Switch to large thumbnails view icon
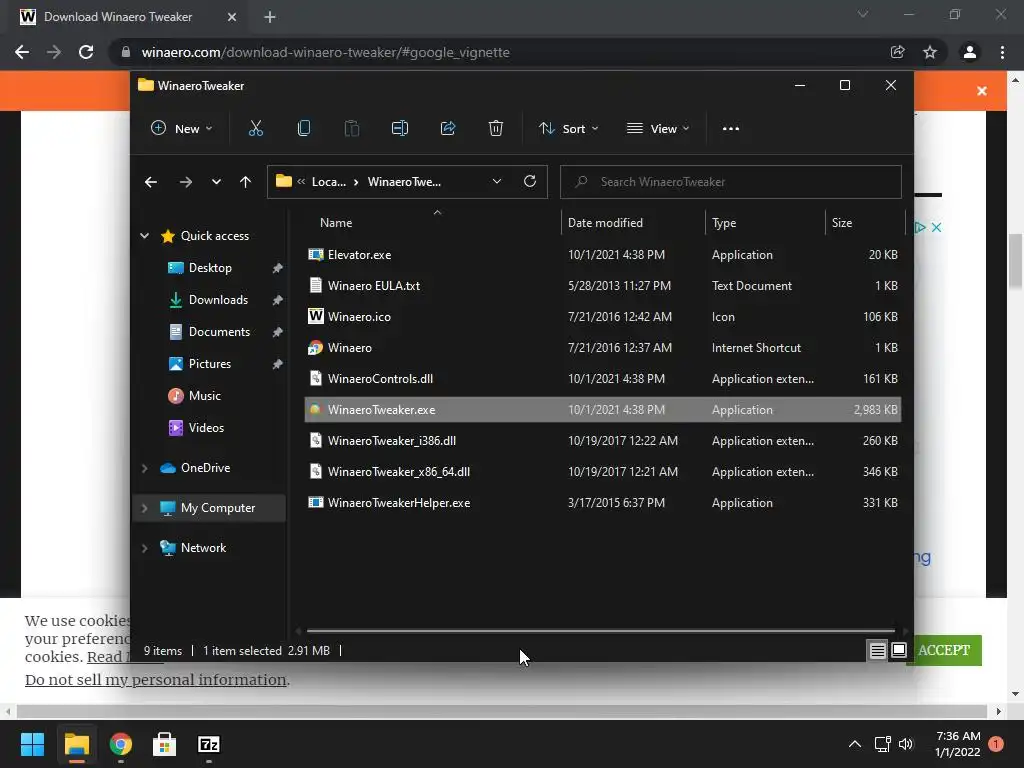 [899, 650]
